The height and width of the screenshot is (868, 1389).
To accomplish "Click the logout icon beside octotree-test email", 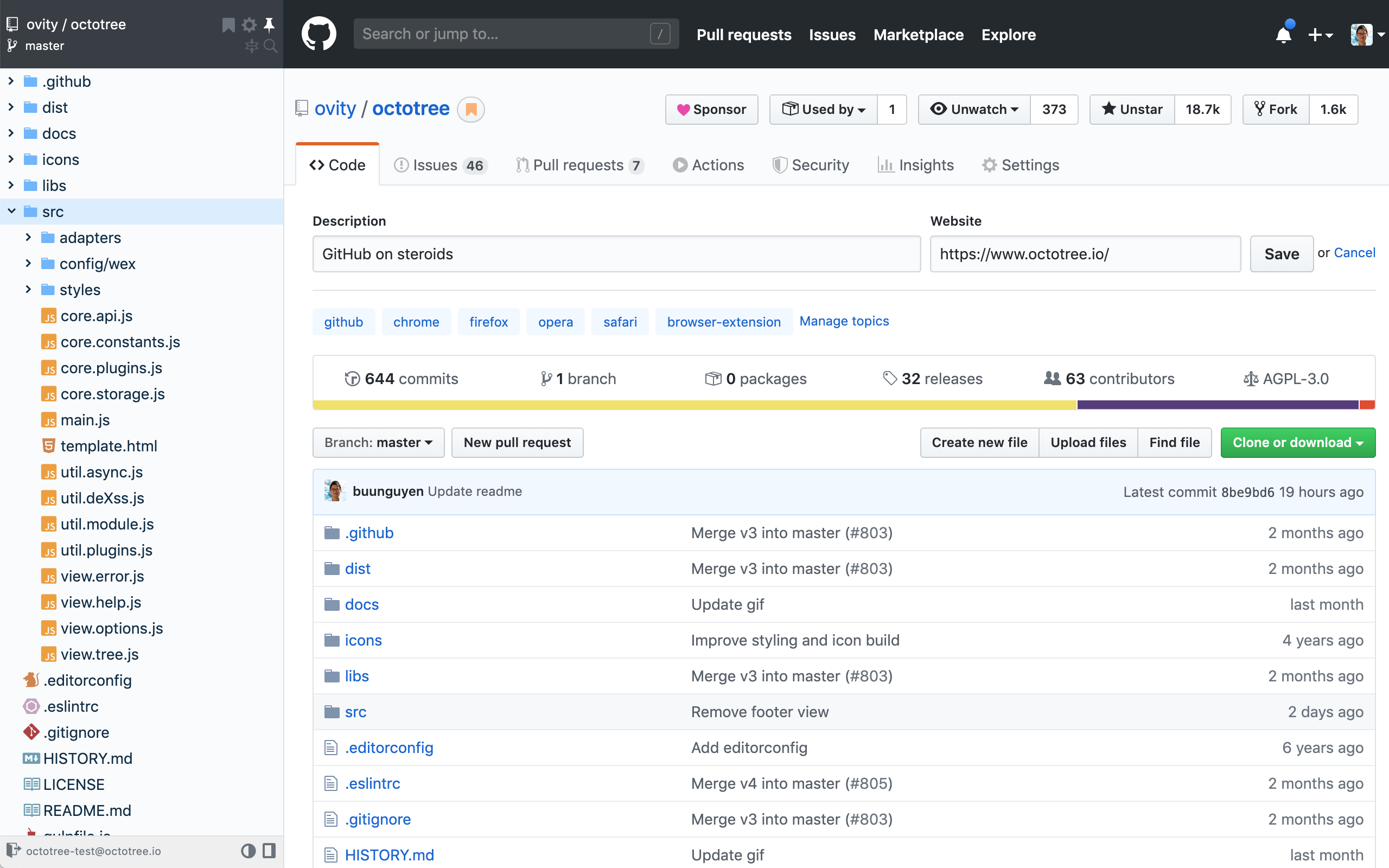I will 13,850.
